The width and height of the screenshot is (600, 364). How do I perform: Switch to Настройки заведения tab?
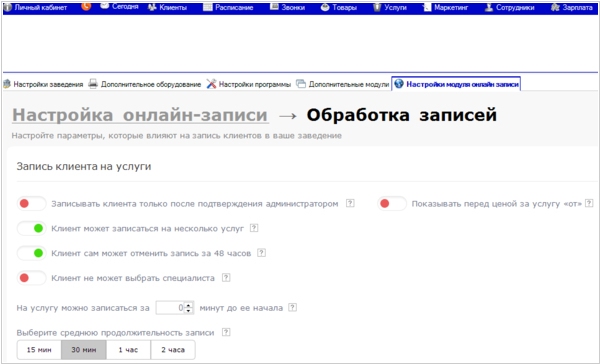click(43, 84)
